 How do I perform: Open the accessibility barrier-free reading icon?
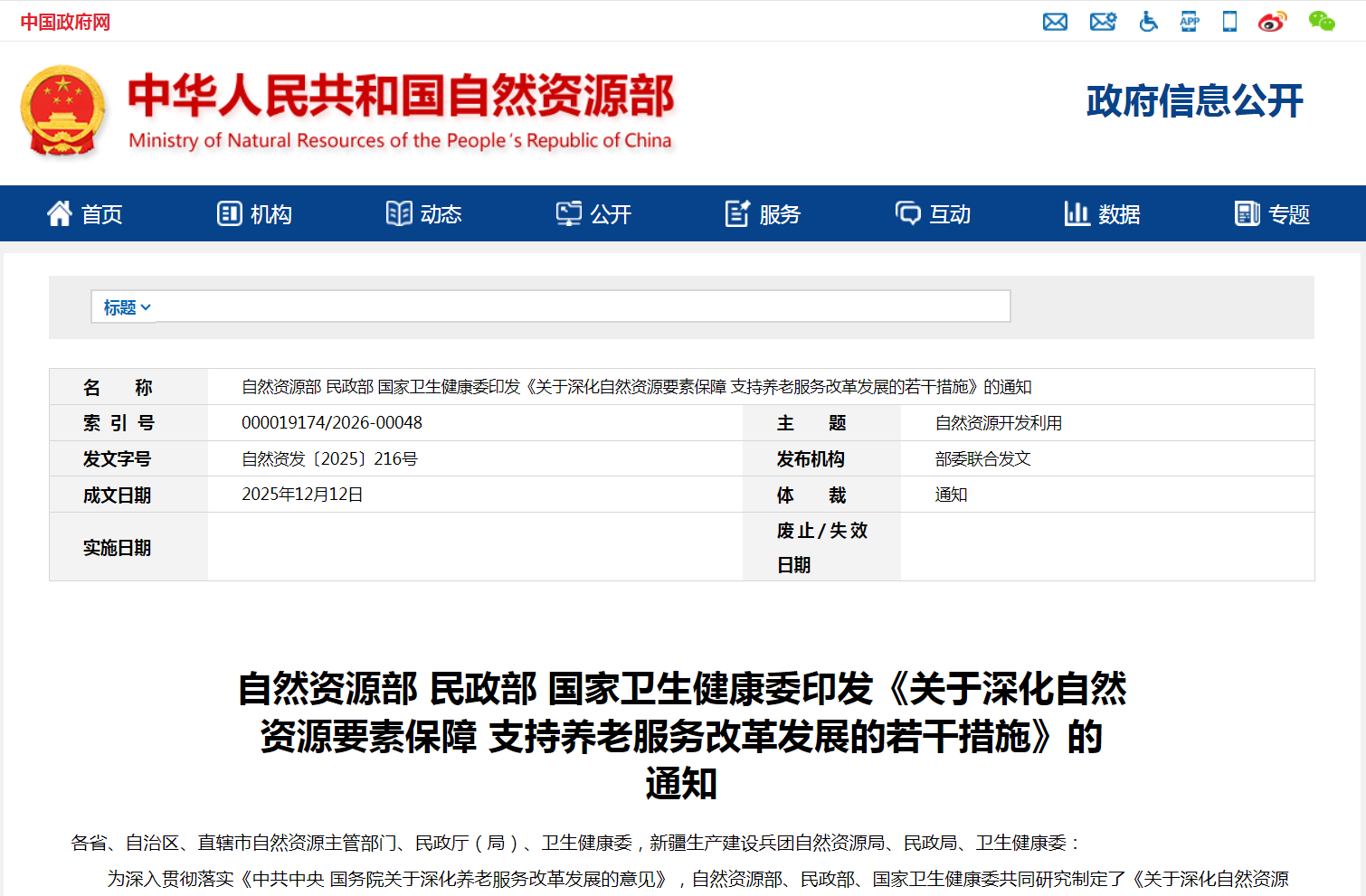[1148, 21]
